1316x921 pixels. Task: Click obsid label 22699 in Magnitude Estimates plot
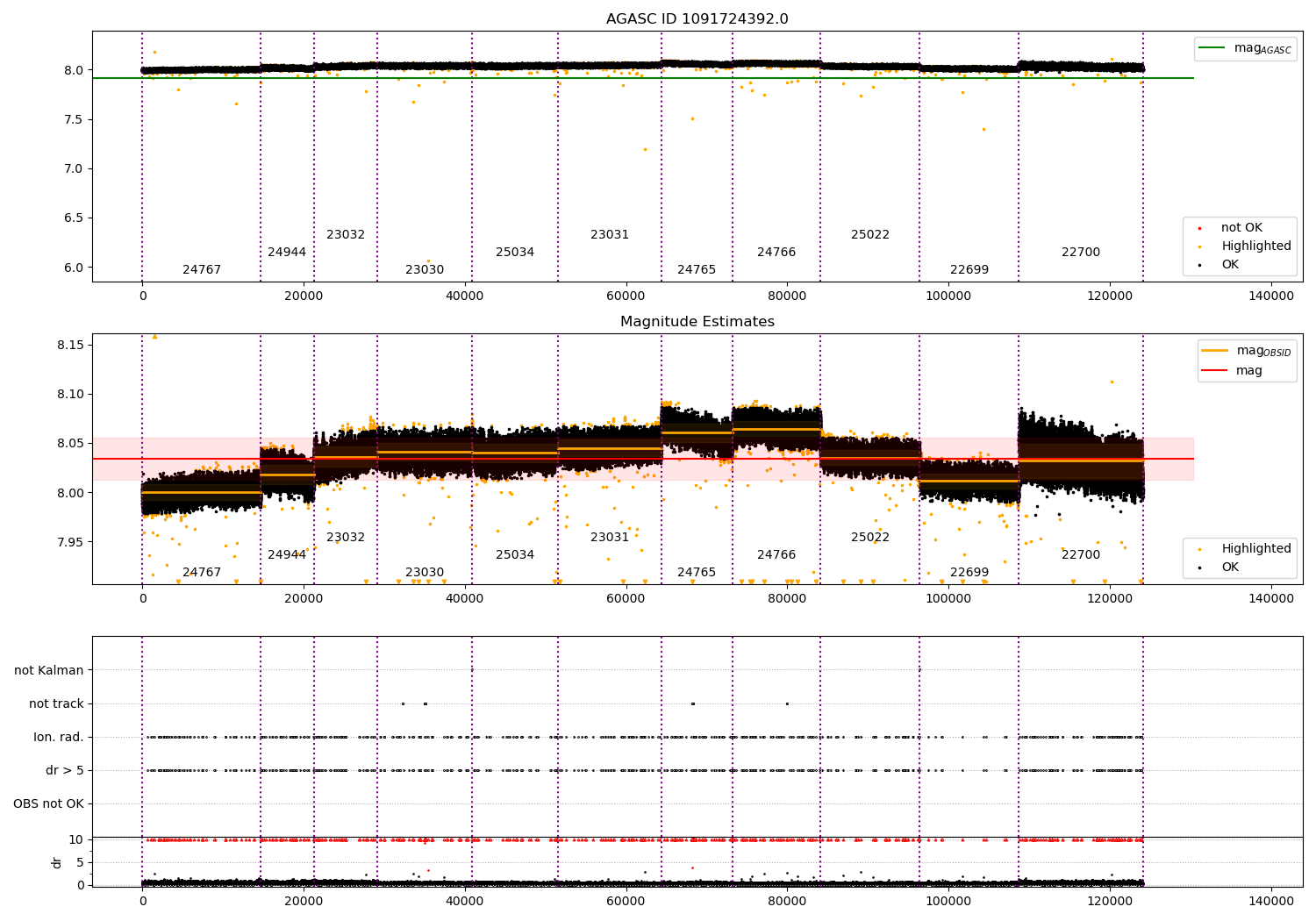click(x=969, y=573)
